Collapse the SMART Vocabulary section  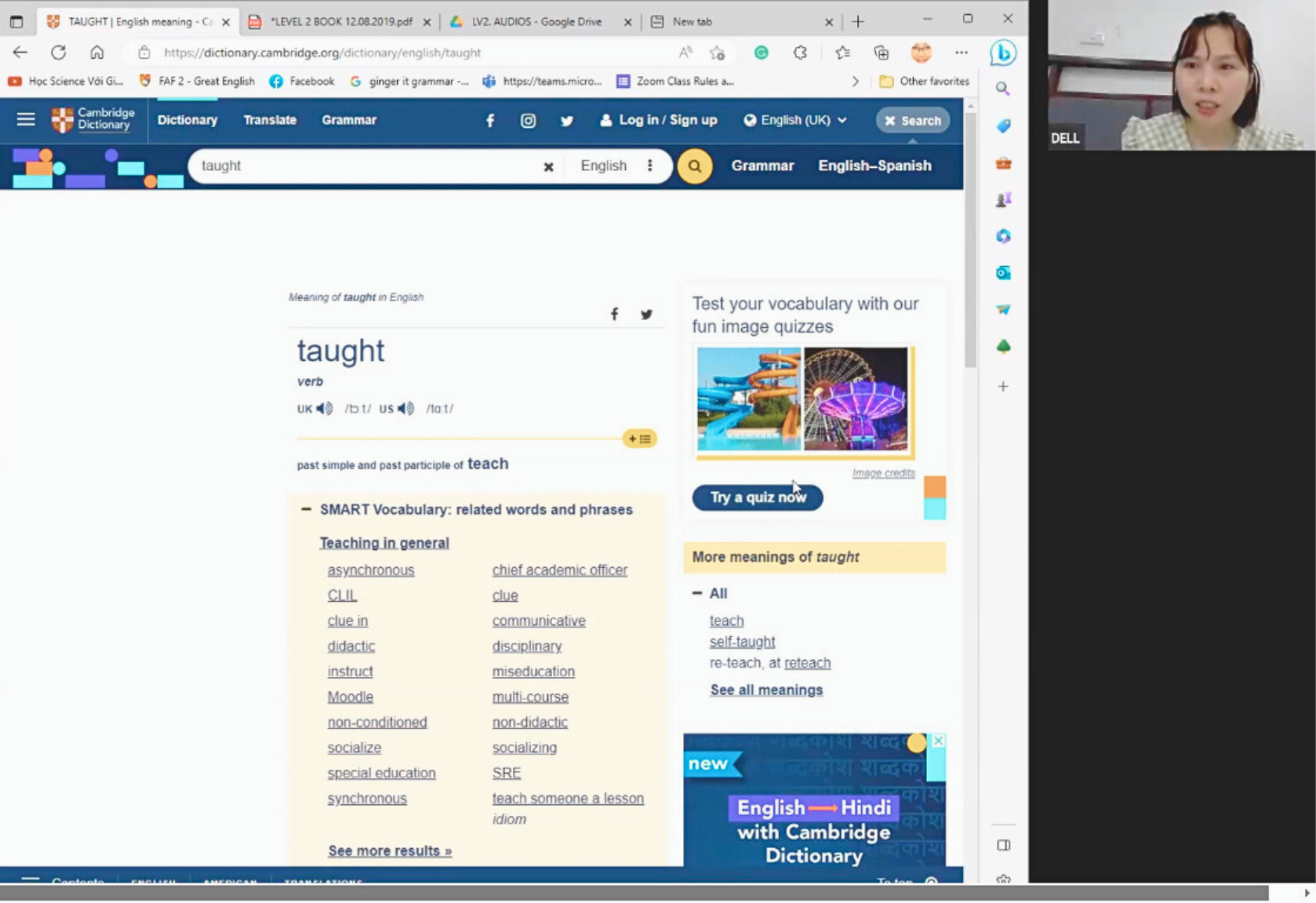click(x=306, y=510)
